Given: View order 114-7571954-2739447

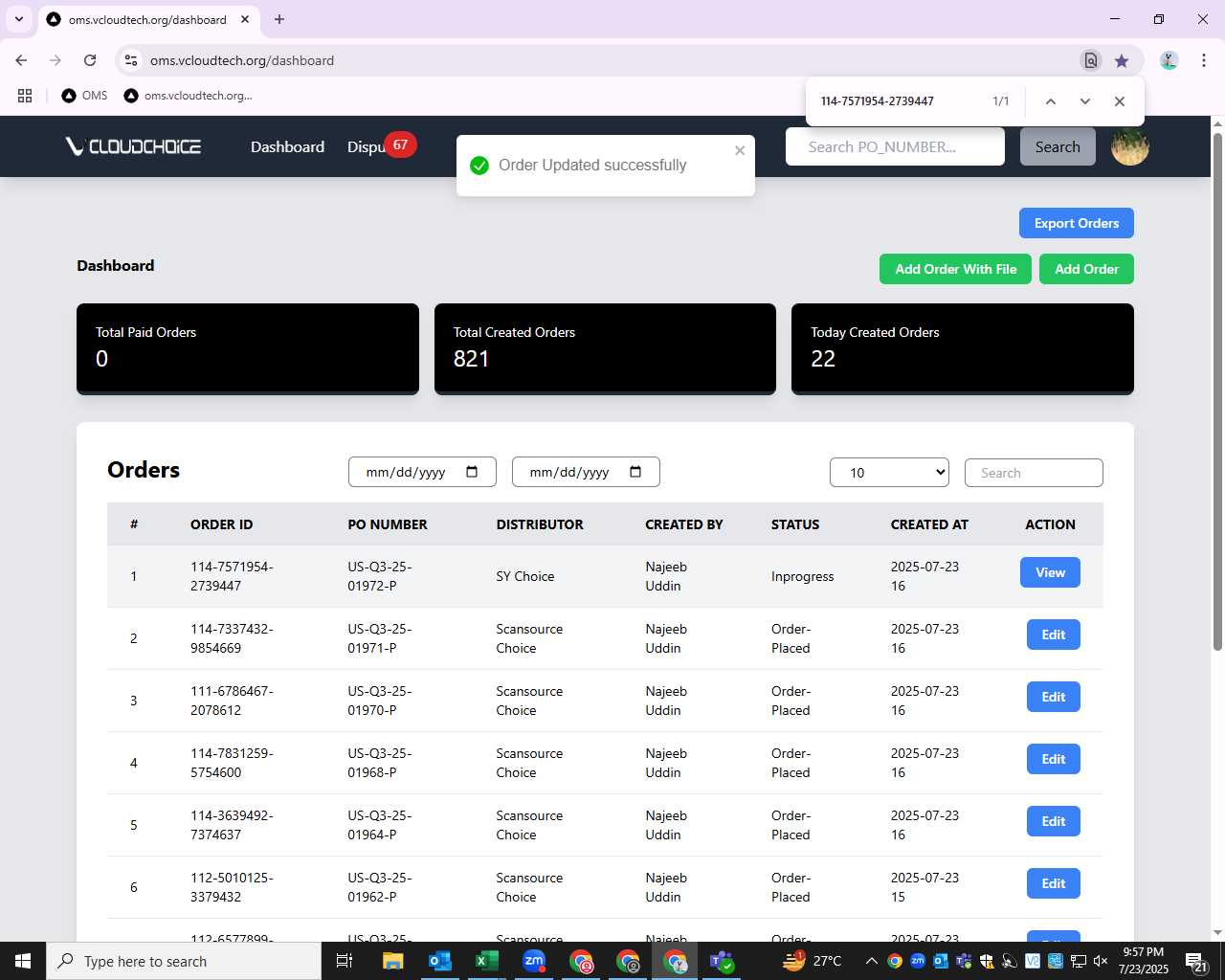Looking at the screenshot, I should [x=1050, y=572].
